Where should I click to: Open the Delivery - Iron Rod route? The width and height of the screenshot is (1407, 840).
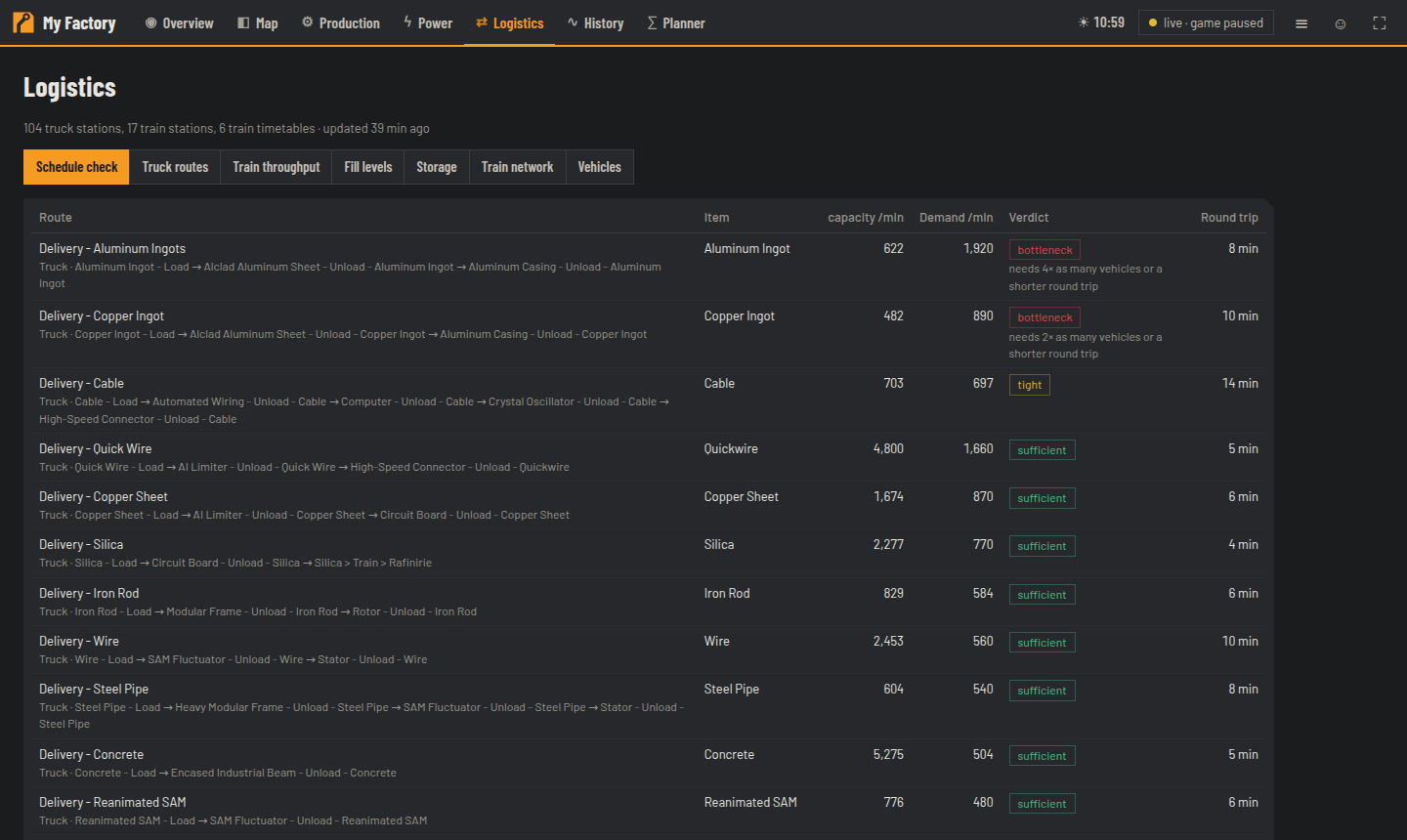(89, 594)
